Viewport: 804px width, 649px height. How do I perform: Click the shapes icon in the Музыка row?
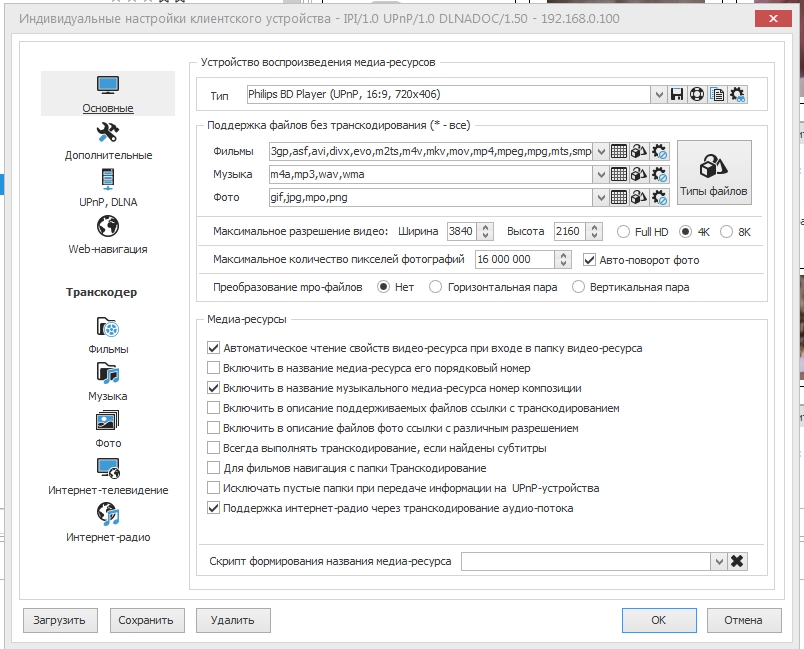pos(638,175)
